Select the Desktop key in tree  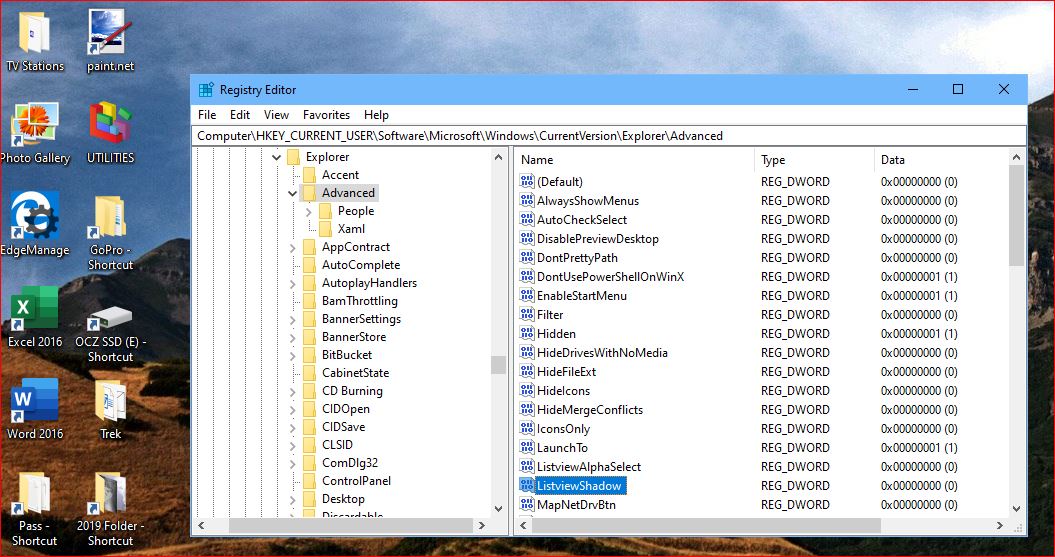pos(343,499)
